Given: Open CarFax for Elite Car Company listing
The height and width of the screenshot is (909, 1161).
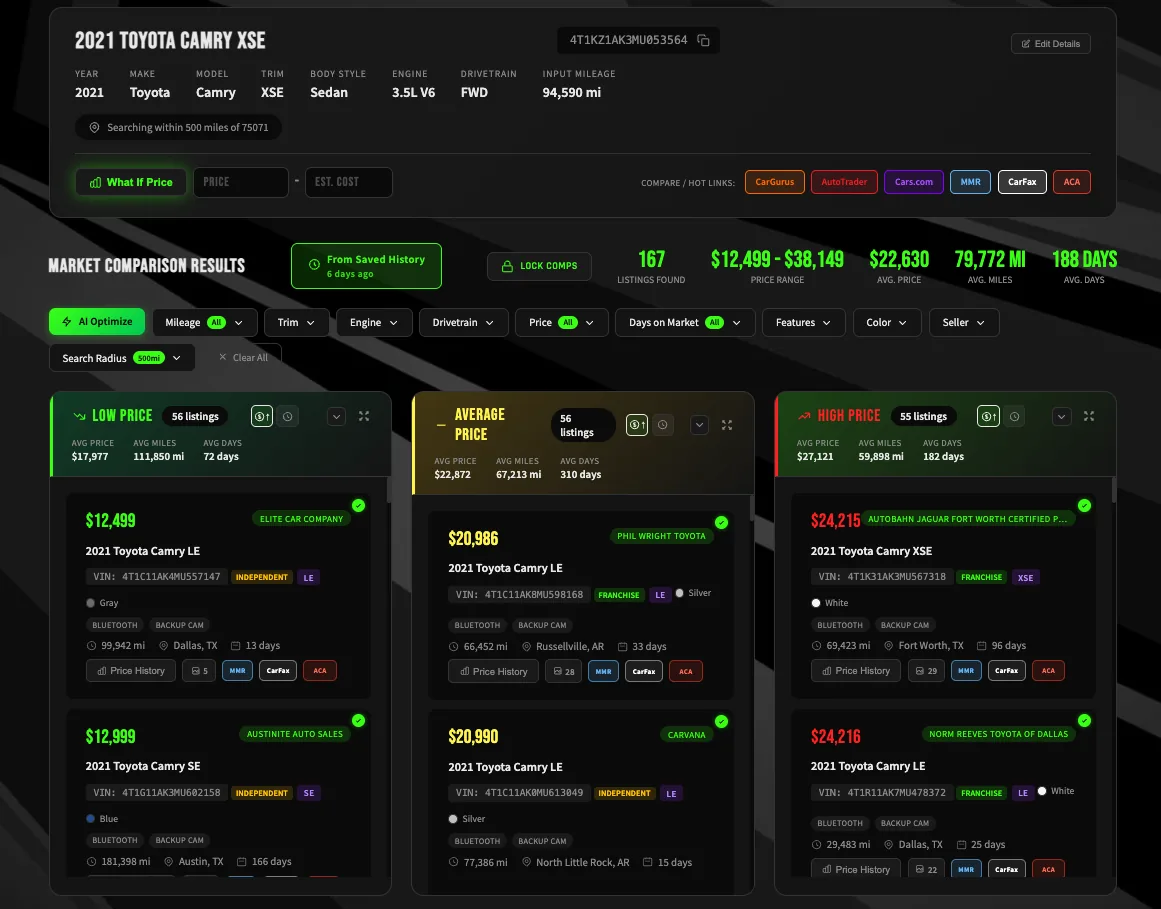Looking at the screenshot, I should tap(278, 671).
